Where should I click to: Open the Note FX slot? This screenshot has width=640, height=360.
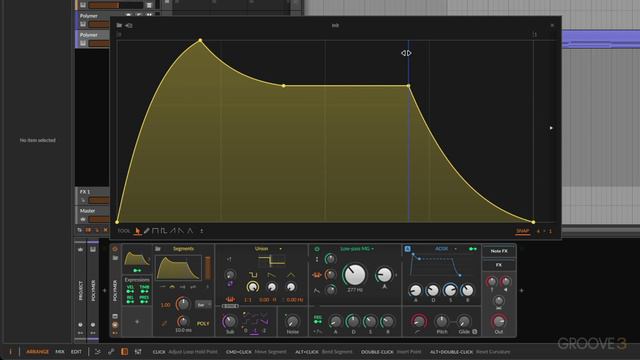pos(499,251)
